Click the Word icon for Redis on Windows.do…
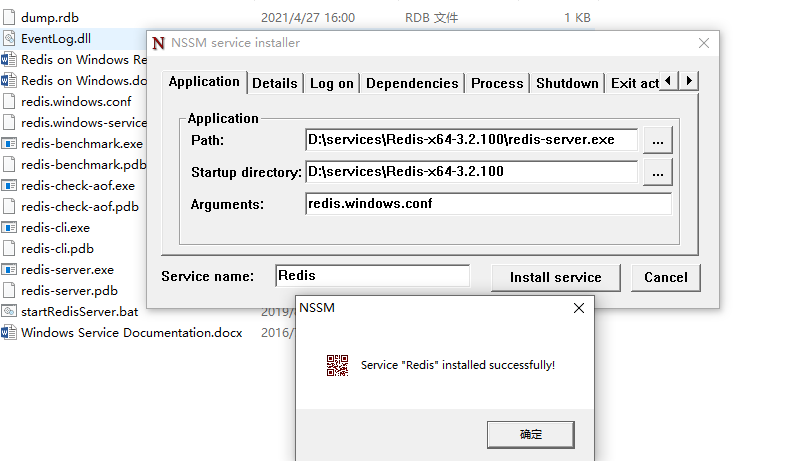 (9, 81)
